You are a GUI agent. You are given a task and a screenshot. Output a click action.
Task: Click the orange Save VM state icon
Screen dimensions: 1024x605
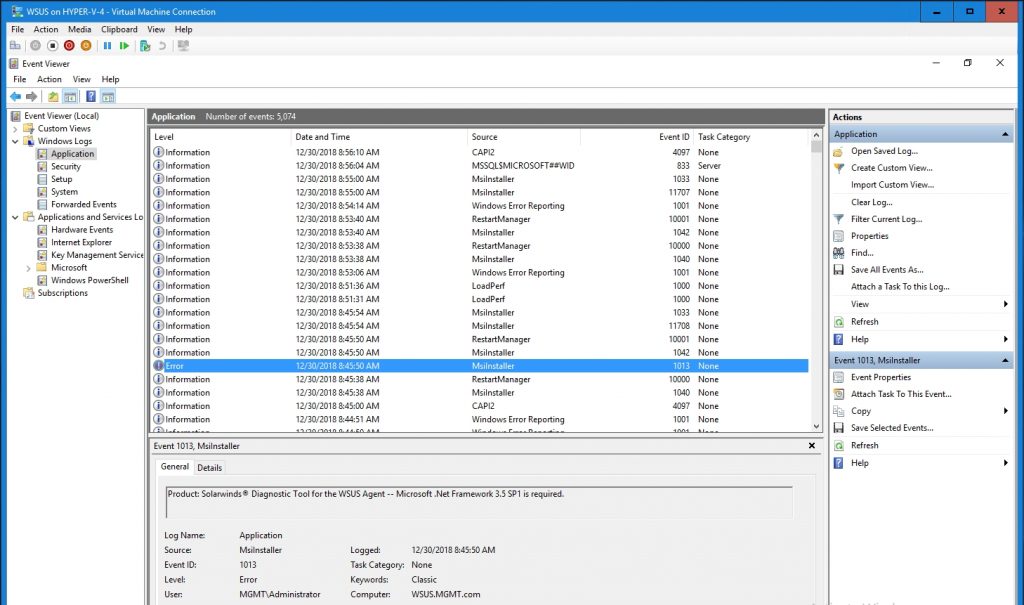(86, 46)
